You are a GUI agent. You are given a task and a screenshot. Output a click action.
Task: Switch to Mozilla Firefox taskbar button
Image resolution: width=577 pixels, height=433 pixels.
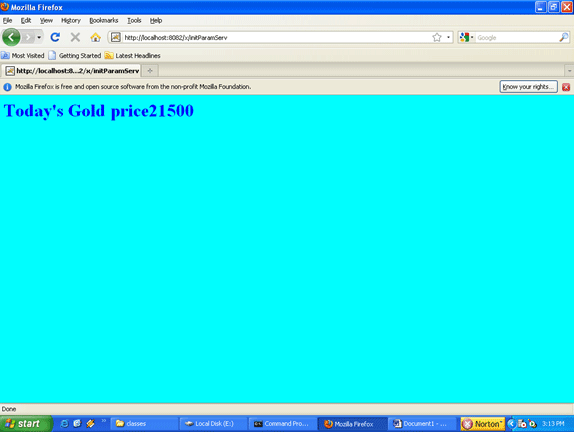(x=352, y=424)
